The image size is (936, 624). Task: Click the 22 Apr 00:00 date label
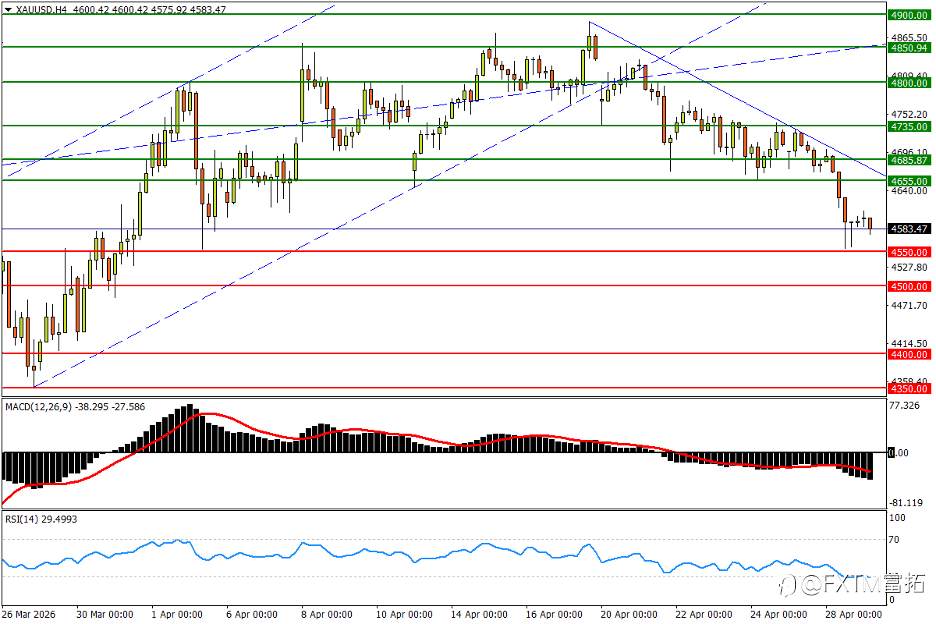click(x=704, y=614)
